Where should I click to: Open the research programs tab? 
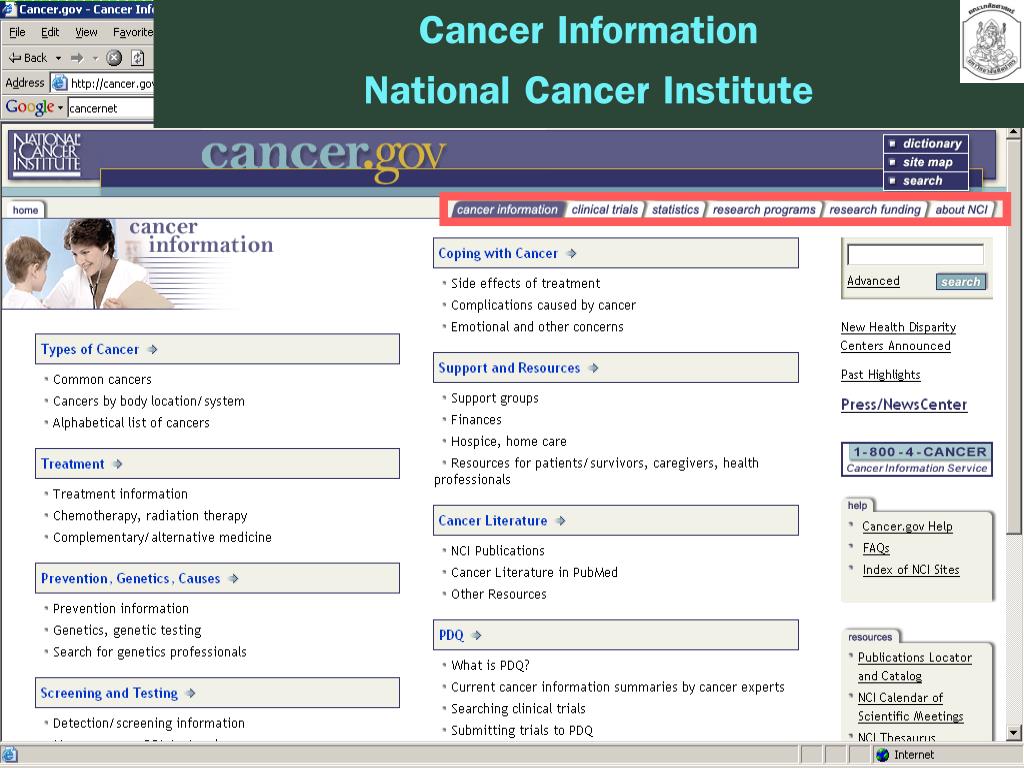(764, 210)
